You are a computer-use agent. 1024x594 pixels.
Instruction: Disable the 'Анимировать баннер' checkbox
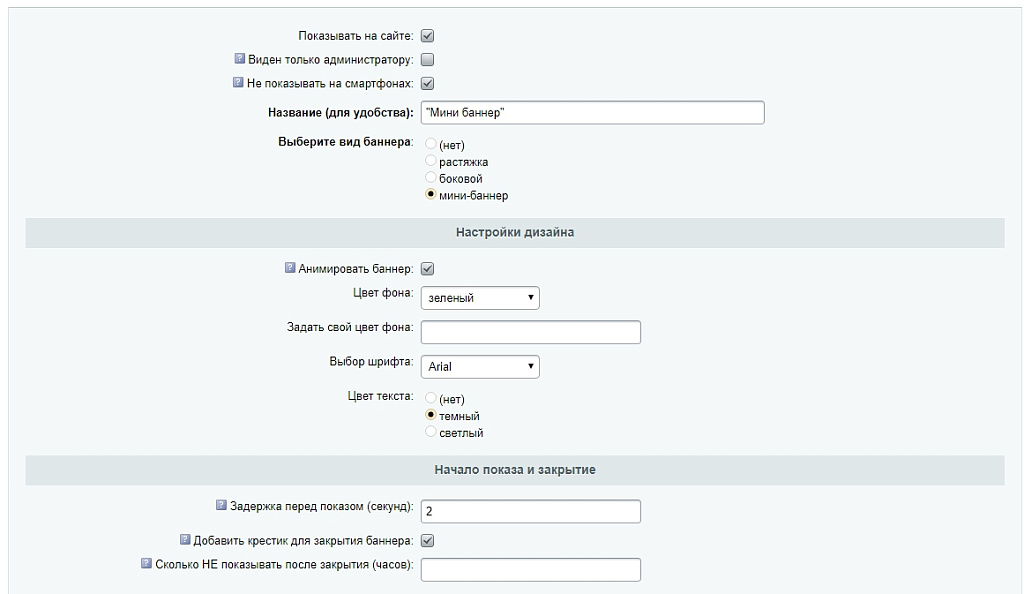point(427,269)
